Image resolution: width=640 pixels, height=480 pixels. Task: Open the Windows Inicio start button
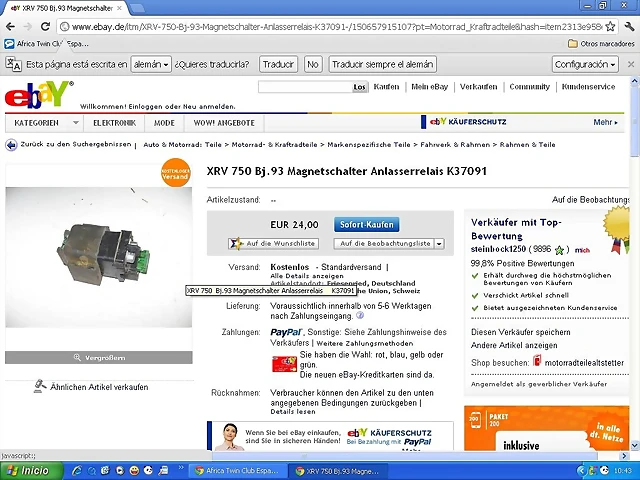click(31, 471)
